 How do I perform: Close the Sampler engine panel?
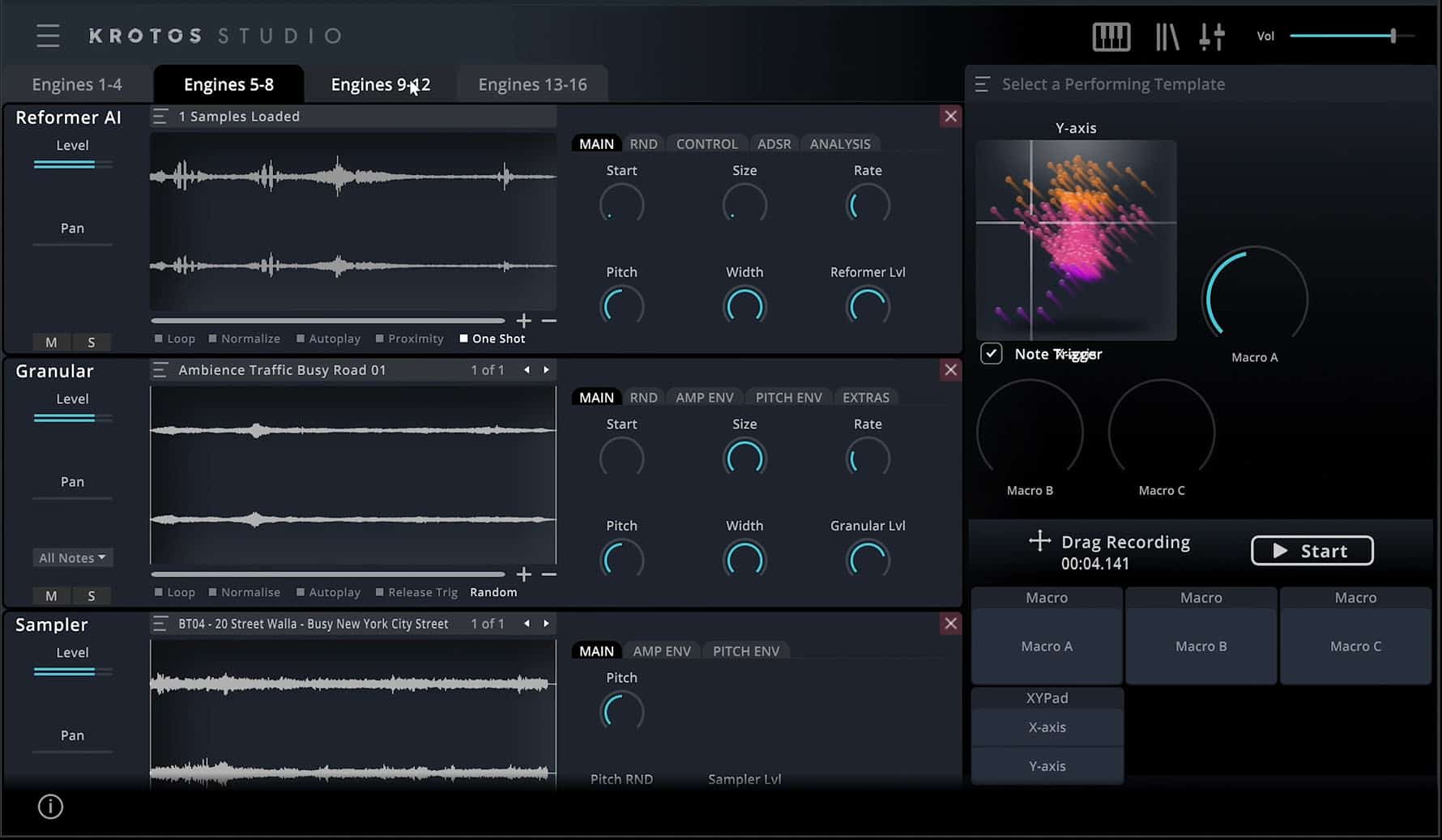tap(950, 624)
